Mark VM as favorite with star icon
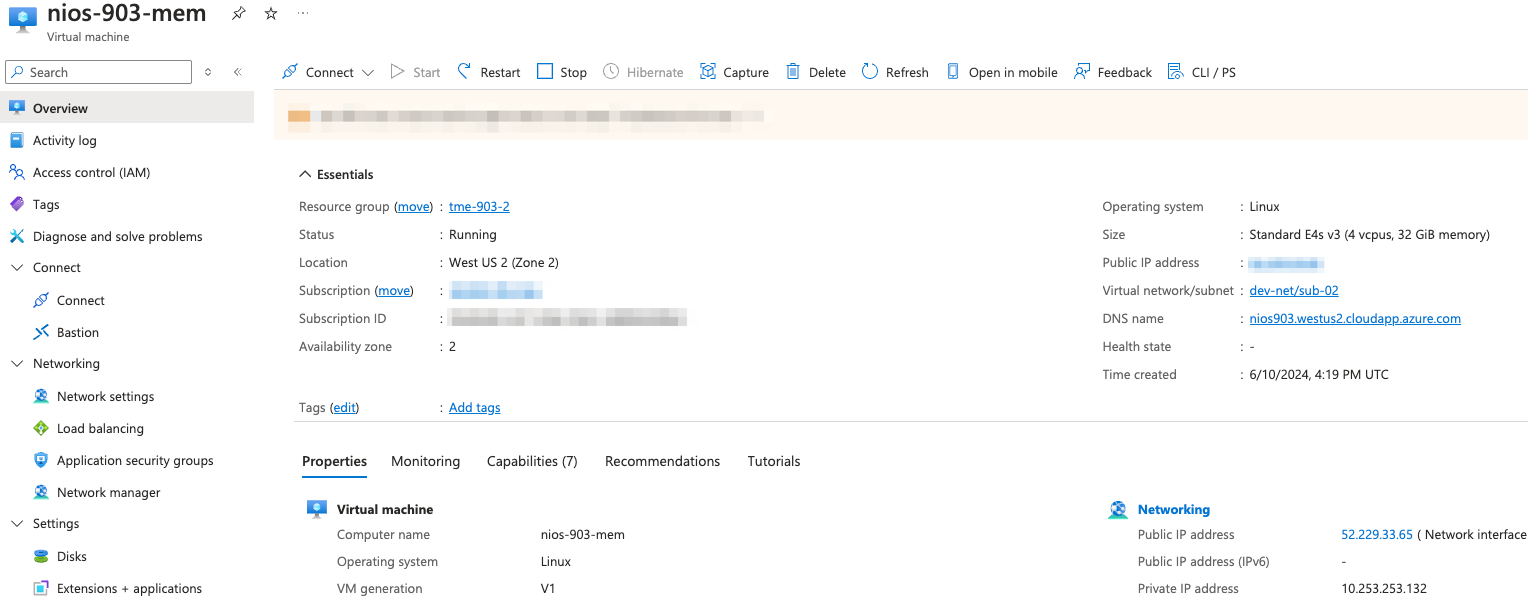The width and height of the screenshot is (1528, 607). 271,14
